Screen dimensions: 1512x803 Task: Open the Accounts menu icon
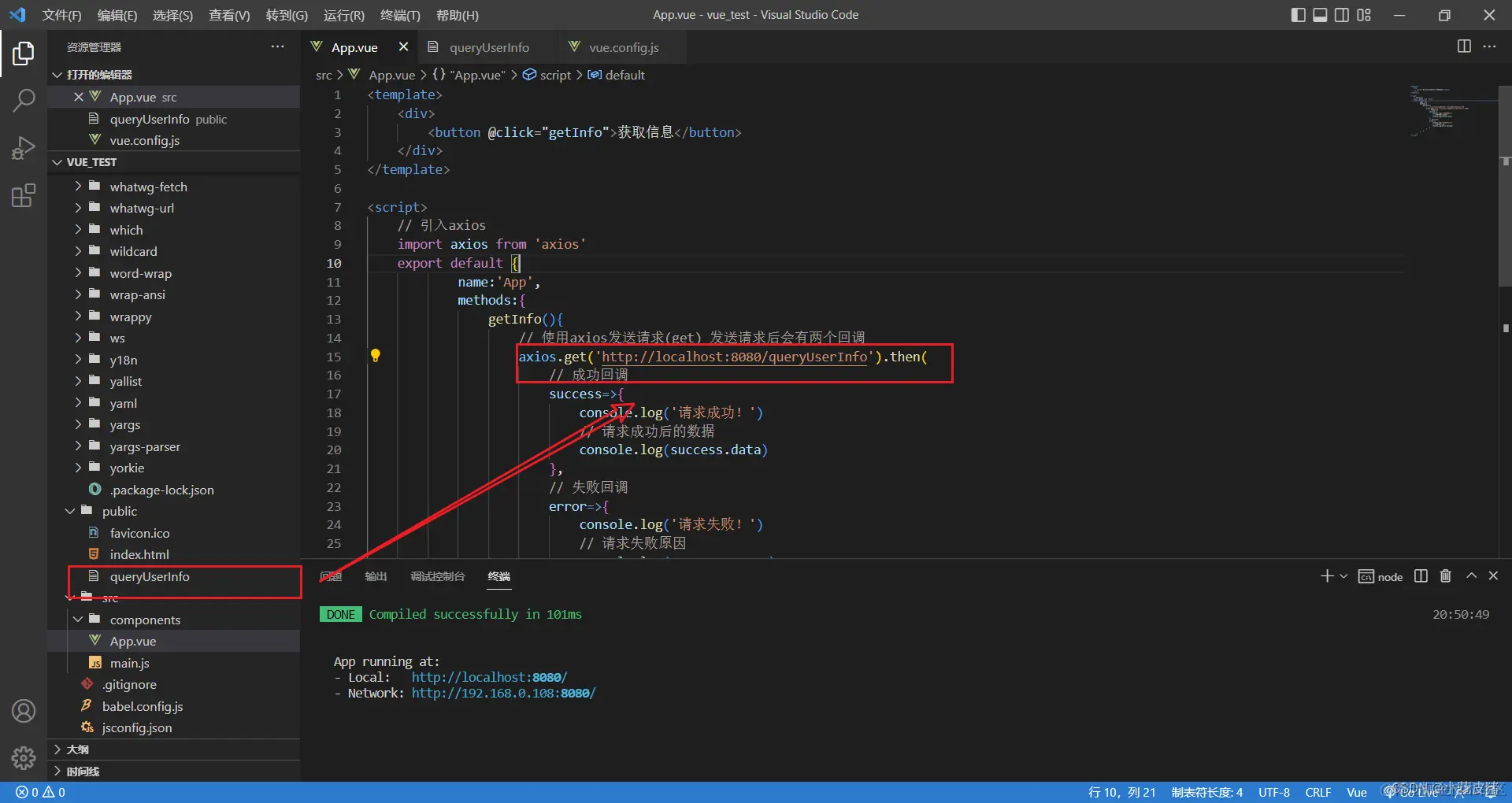pyautogui.click(x=24, y=711)
